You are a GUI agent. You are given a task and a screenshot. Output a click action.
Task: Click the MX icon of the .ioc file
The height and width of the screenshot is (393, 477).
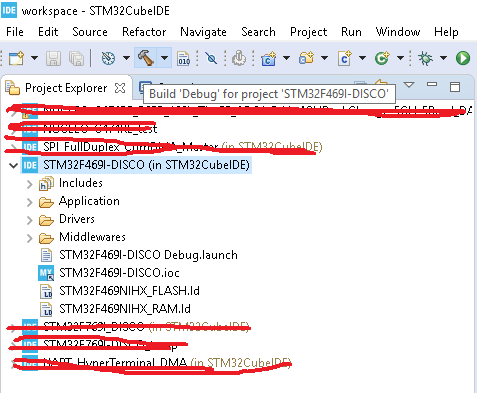tap(46, 273)
